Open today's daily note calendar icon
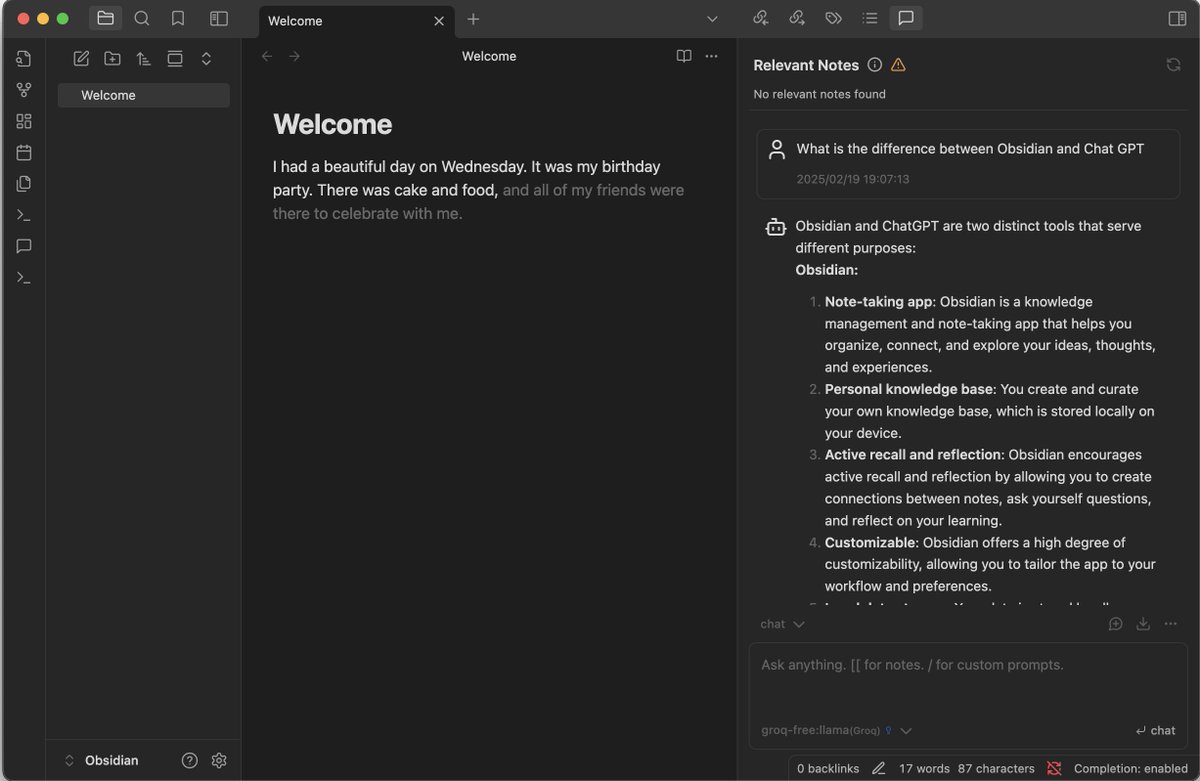The image size is (1200, 781). click(x=24, y=152)
